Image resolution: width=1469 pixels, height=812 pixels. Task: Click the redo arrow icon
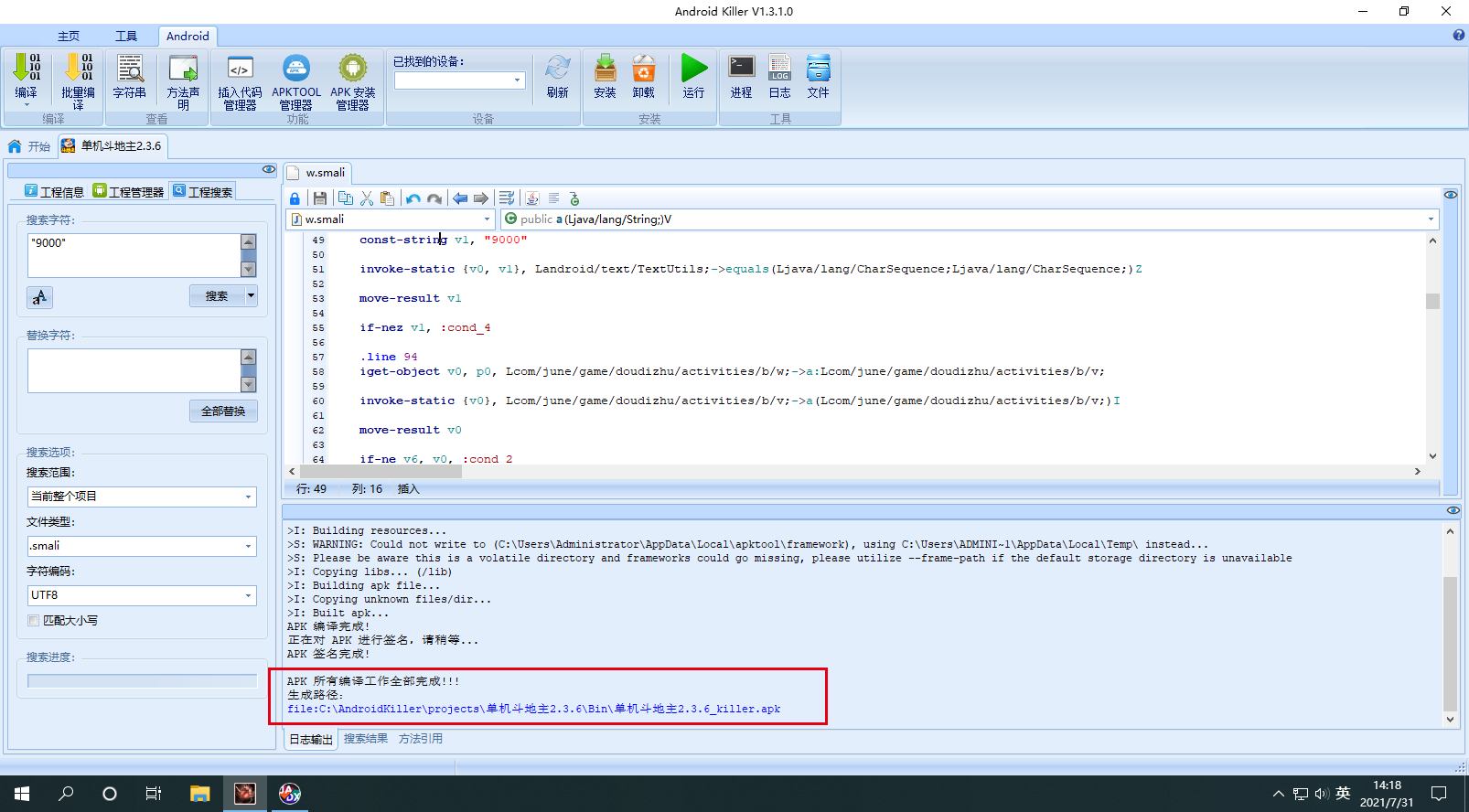[434, 198]
